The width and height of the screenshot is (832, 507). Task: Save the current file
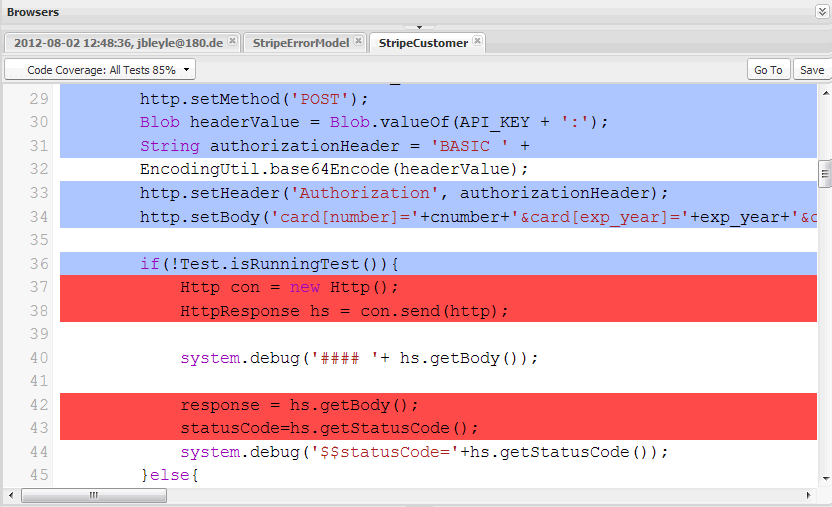[x=812, y=70]
